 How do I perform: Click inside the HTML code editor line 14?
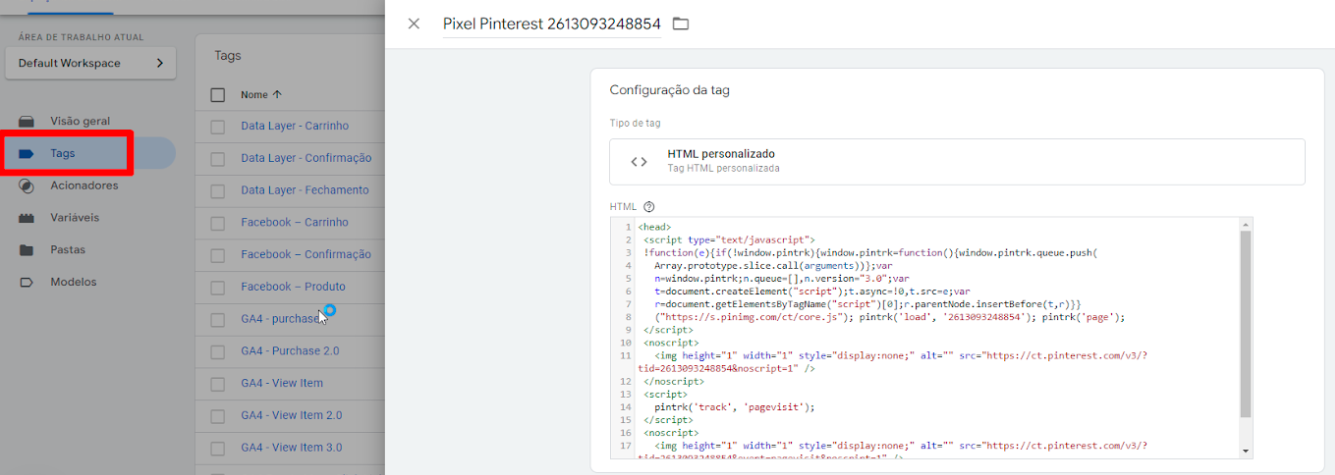pyautogui.click(x=735, y=407)
